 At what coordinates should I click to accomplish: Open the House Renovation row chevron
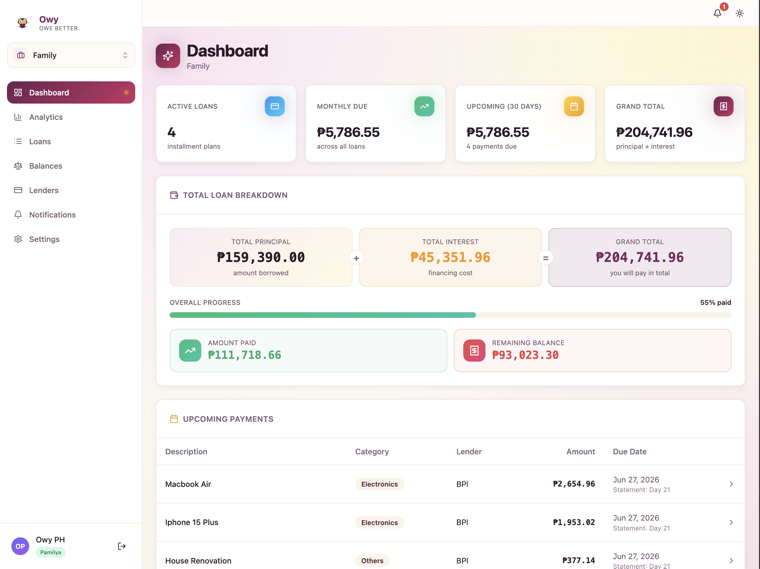click(731, 561)
